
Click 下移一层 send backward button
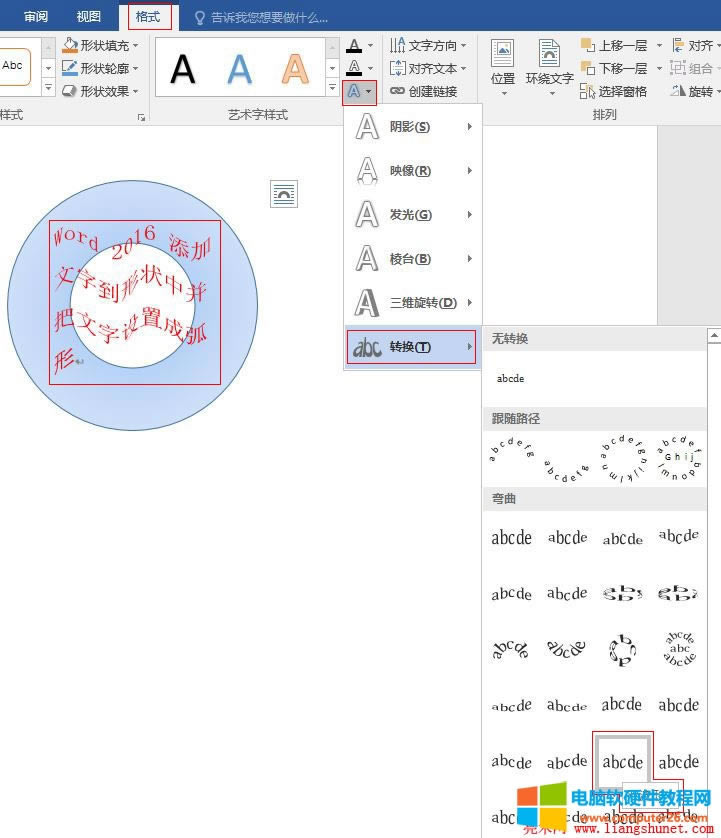click(614, 68)
